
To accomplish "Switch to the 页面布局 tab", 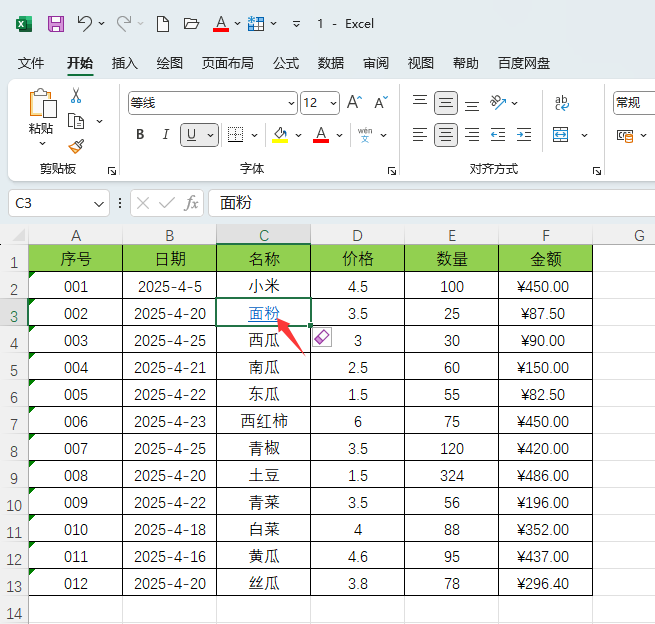I will 228,63.
